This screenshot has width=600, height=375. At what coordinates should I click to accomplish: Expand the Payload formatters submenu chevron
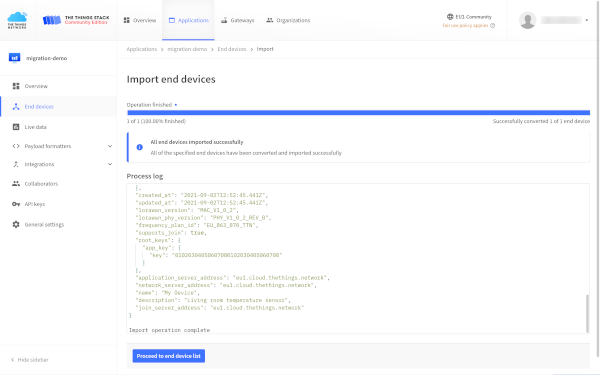(x=110, y=146)
